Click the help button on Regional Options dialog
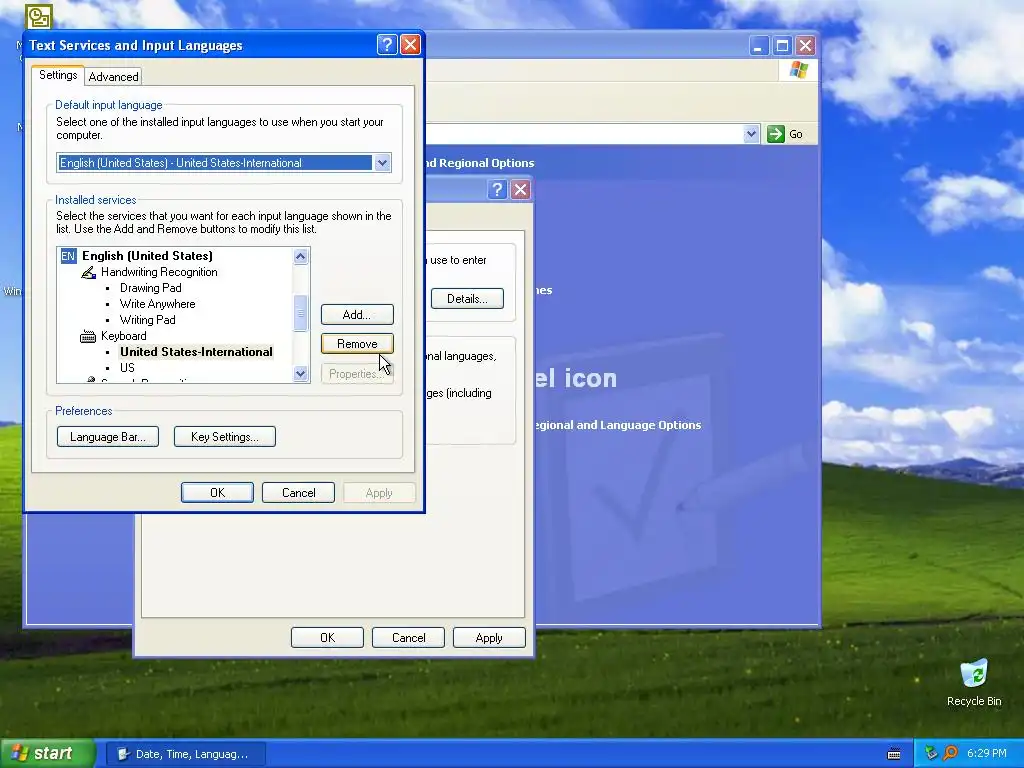Image resolution: width=1024 pixels, height=768 pixels. [x=497, y=189]
